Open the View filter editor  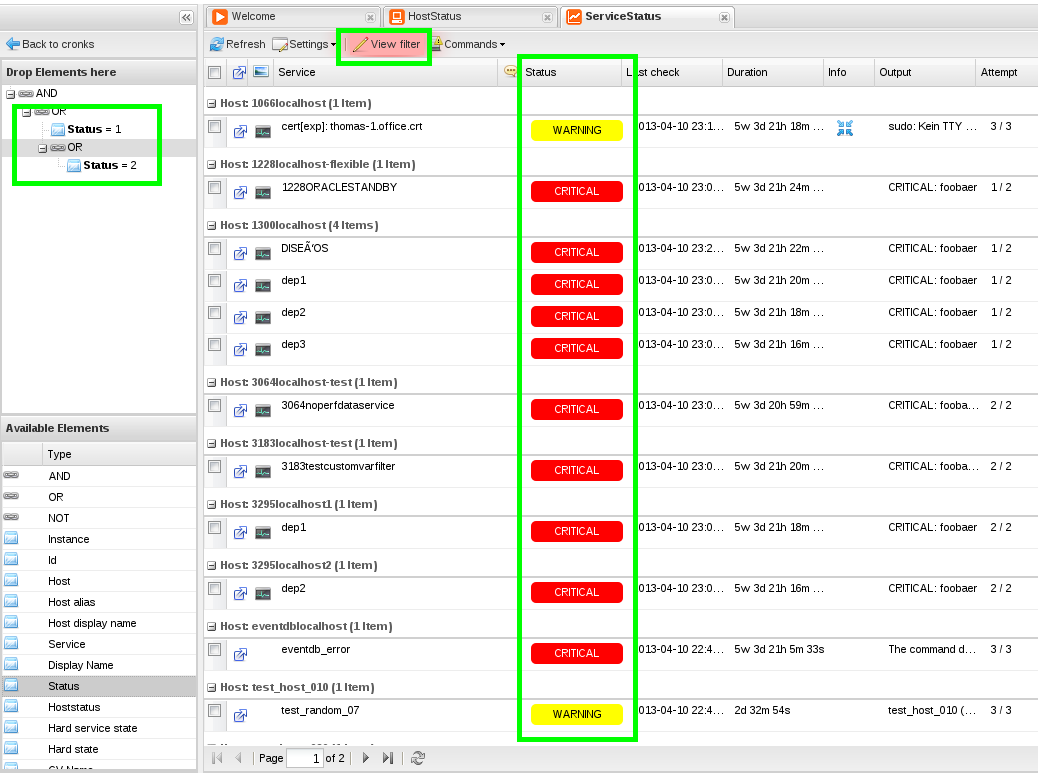point(384,44)
